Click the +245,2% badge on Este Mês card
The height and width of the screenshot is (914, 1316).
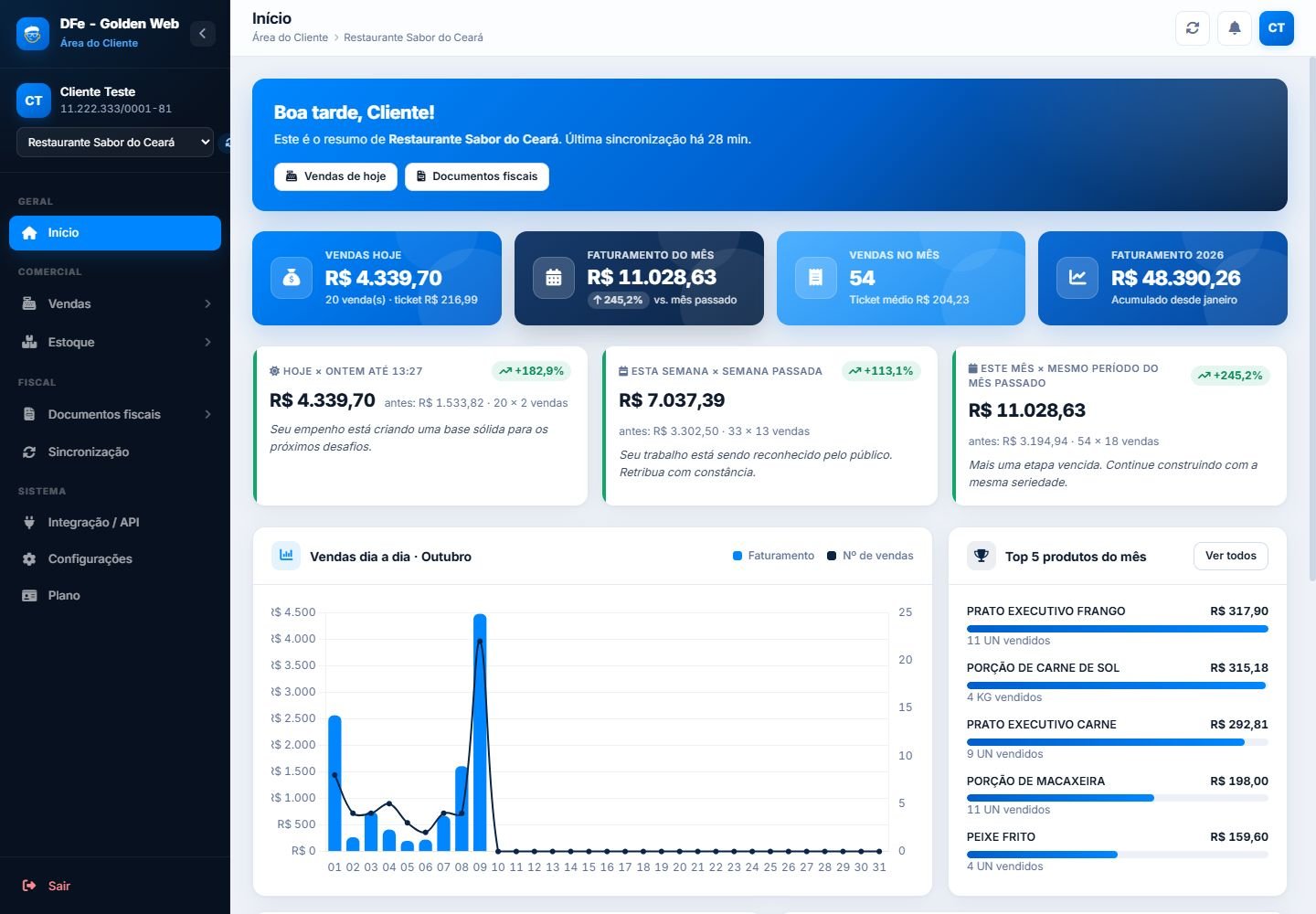pos(1230,376)
